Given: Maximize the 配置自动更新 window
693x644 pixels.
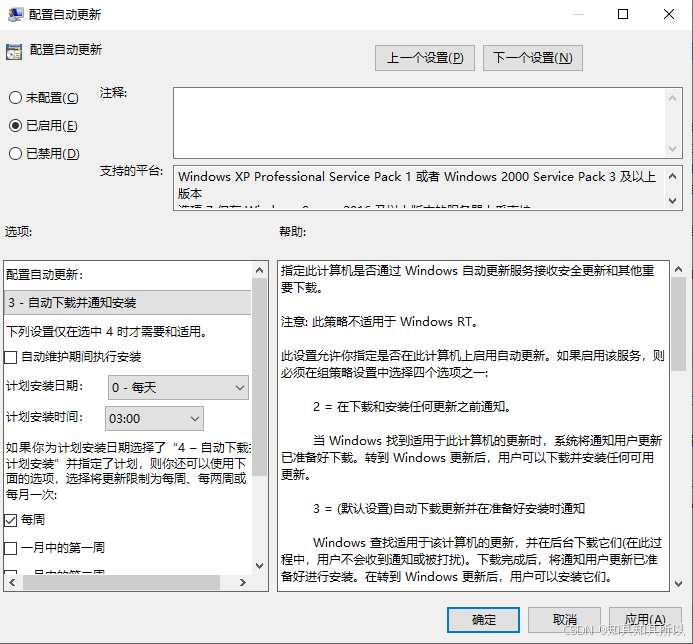Looking at the screenshot, I should [623, 15].
